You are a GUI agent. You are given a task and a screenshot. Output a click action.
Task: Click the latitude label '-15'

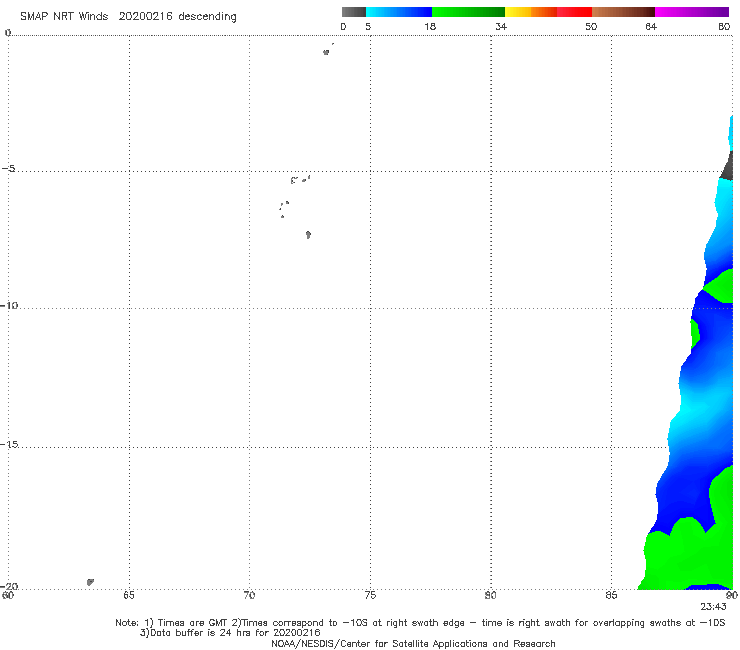pyautogui.click(x=9, y=444)
